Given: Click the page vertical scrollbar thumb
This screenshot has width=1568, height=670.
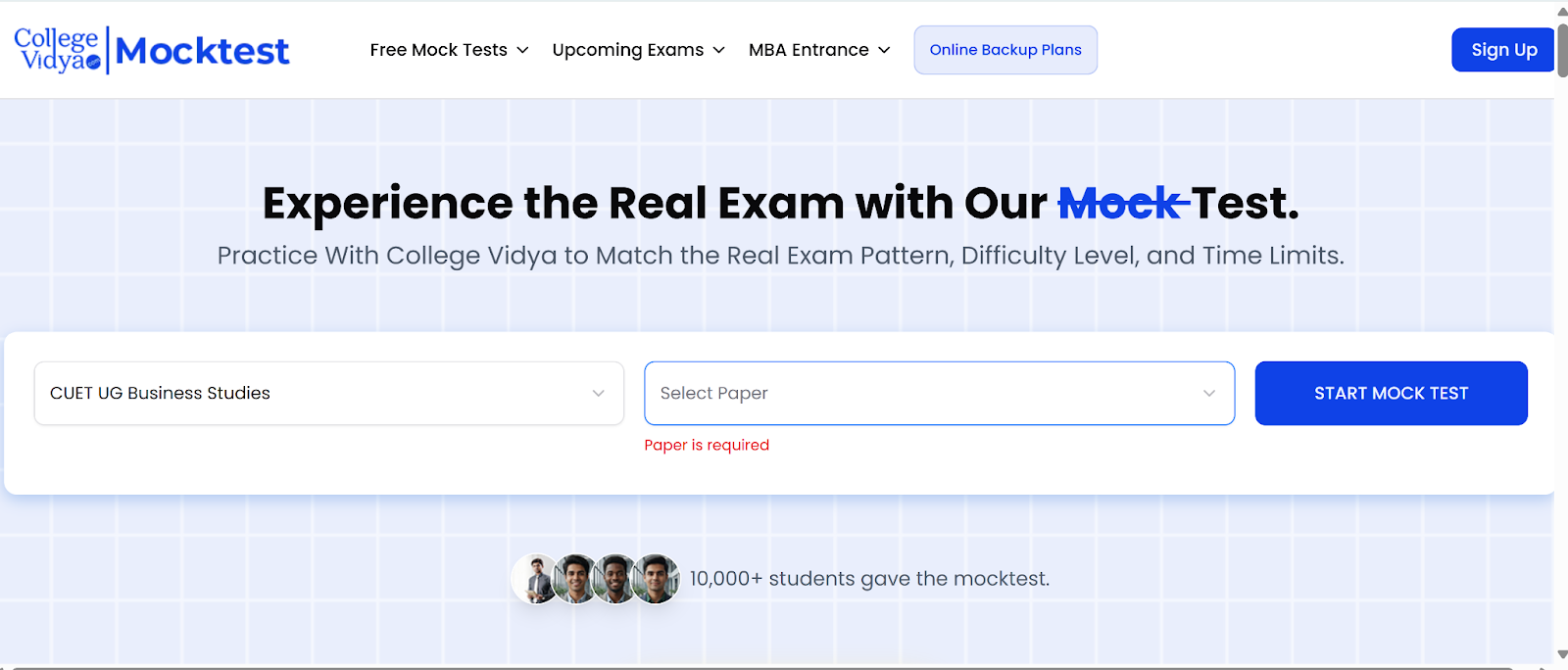Looking at the screenshot, I should (1562, 49).
